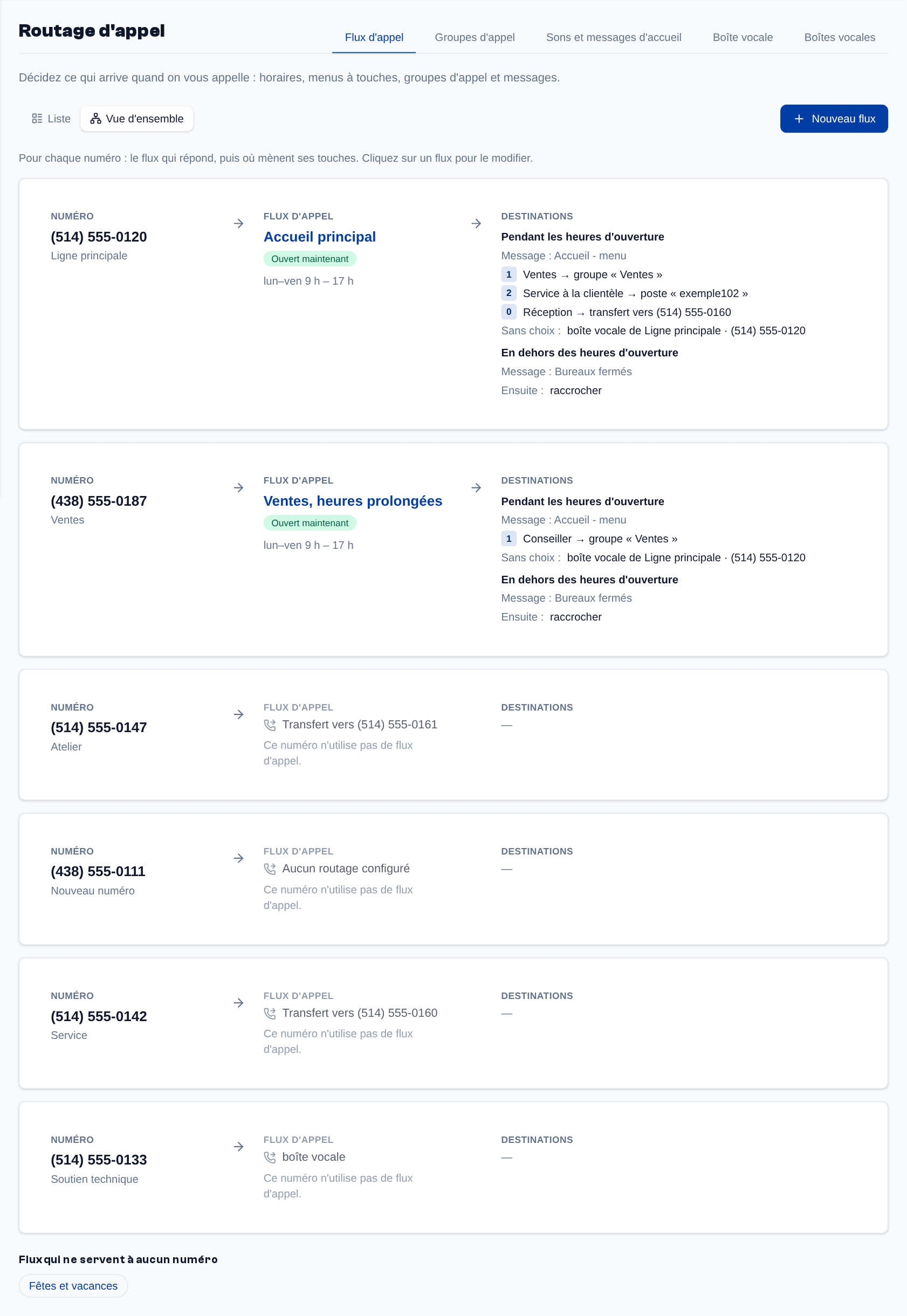Click the arrow icon after number (514) 555-0120
The height and width of the screenshot is (1316, 907).
tap(239, 224)
